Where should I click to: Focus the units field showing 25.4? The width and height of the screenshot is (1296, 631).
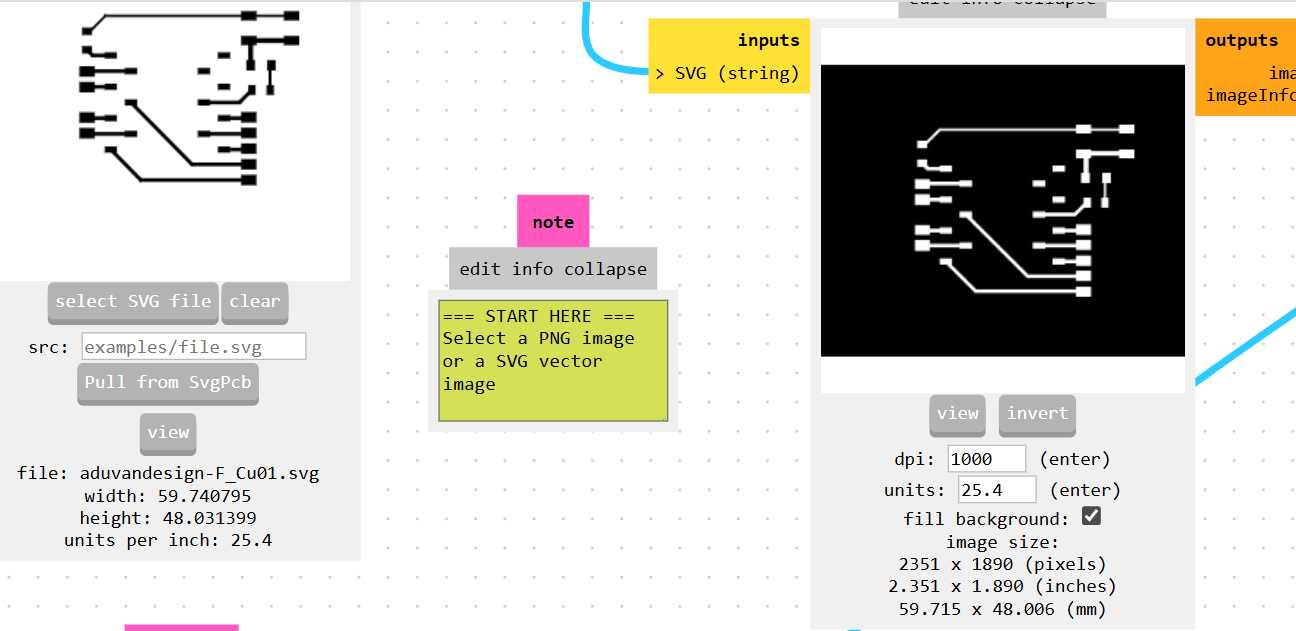coord(997,490)
